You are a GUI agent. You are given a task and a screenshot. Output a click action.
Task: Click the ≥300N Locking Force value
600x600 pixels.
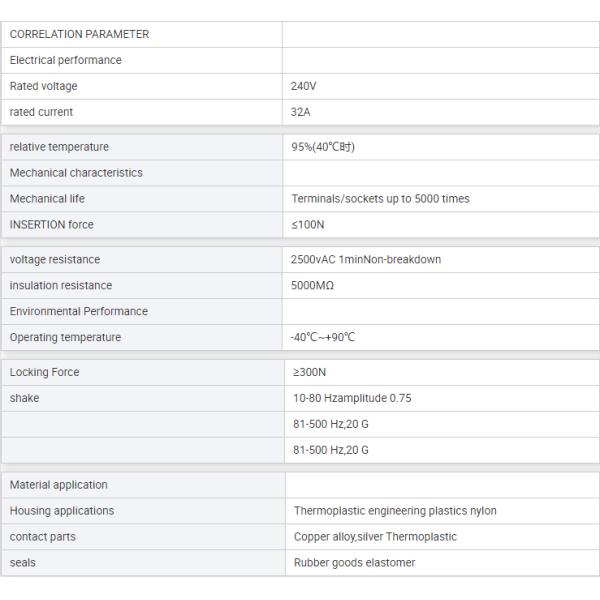[309, 372]
